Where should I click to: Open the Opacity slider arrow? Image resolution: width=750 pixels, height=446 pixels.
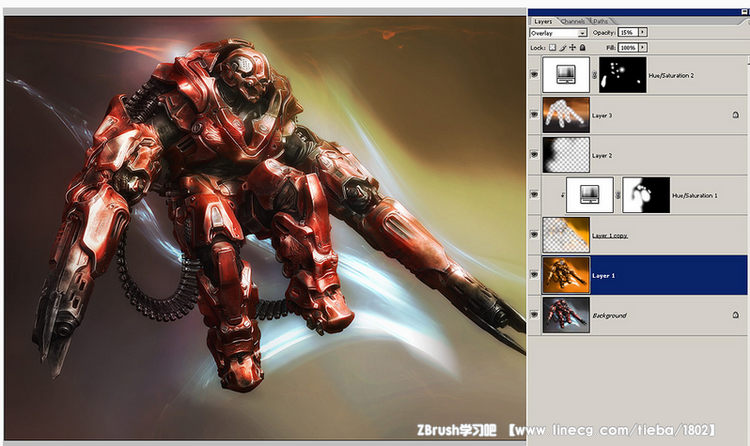643,32
